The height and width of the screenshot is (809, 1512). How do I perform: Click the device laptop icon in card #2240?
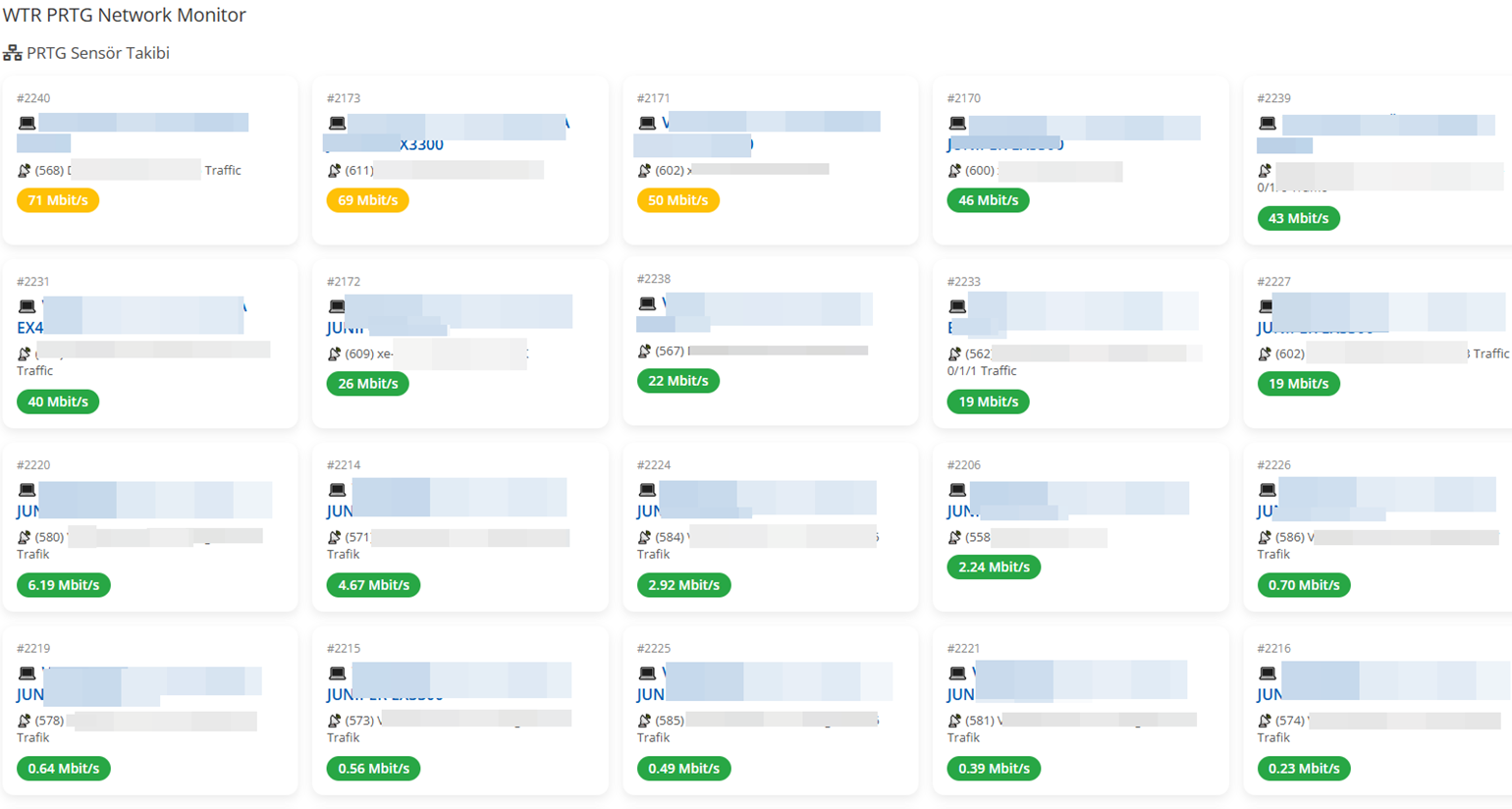27,124
